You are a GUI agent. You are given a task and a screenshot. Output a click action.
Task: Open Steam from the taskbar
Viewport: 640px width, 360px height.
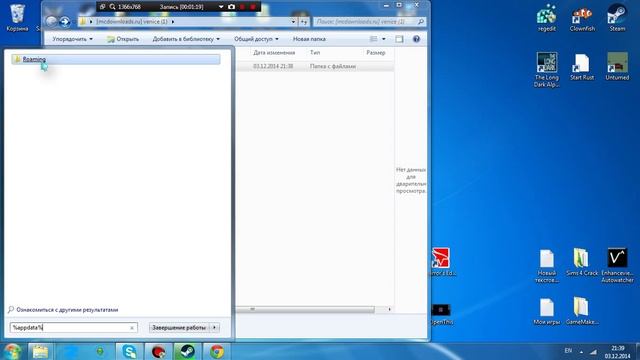pyautogui.click(x=187, y=351)
